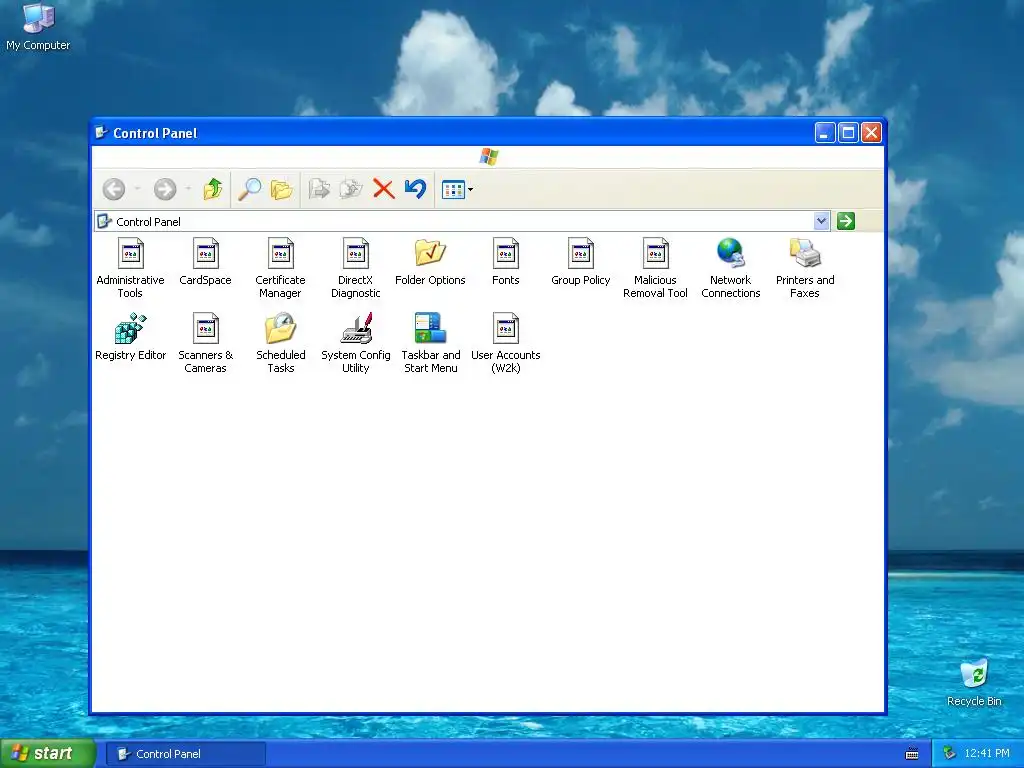Image resolution: width=1024 pixels, height=768 pixels.
Task: Open Certificate Manager
Action: [280, 268]
